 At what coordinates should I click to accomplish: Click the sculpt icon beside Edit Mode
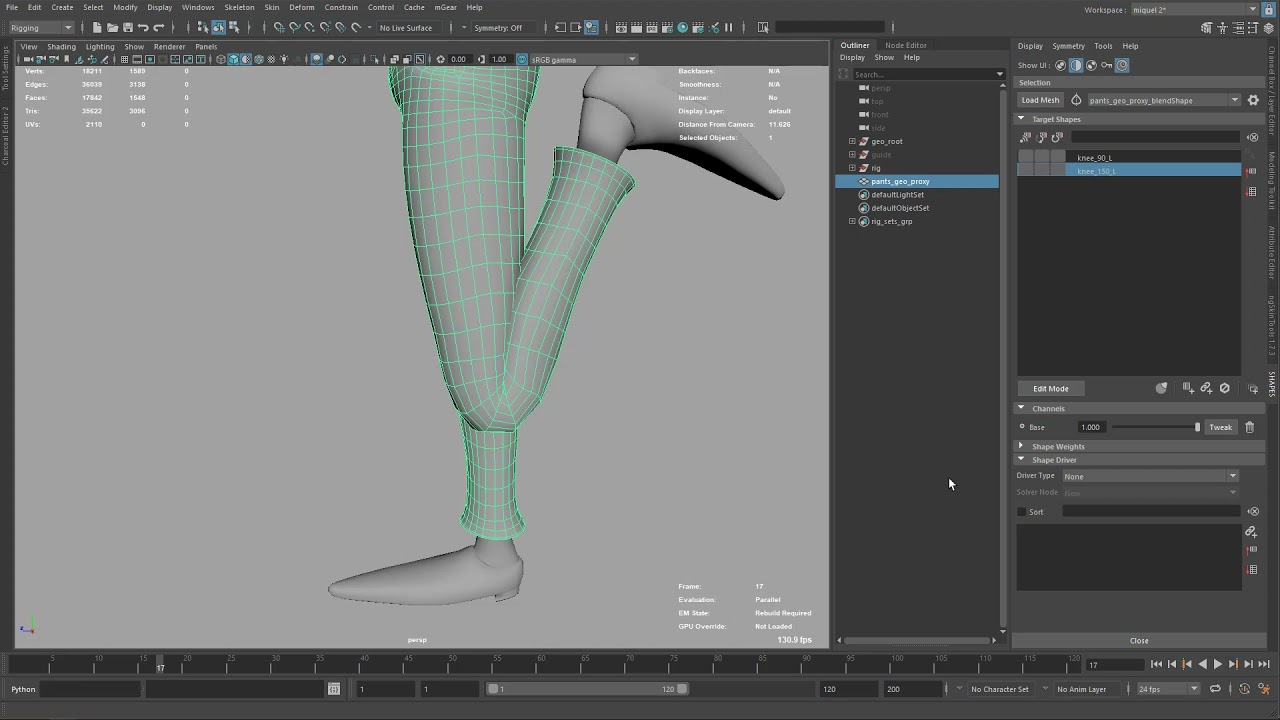pos(1161,388)
